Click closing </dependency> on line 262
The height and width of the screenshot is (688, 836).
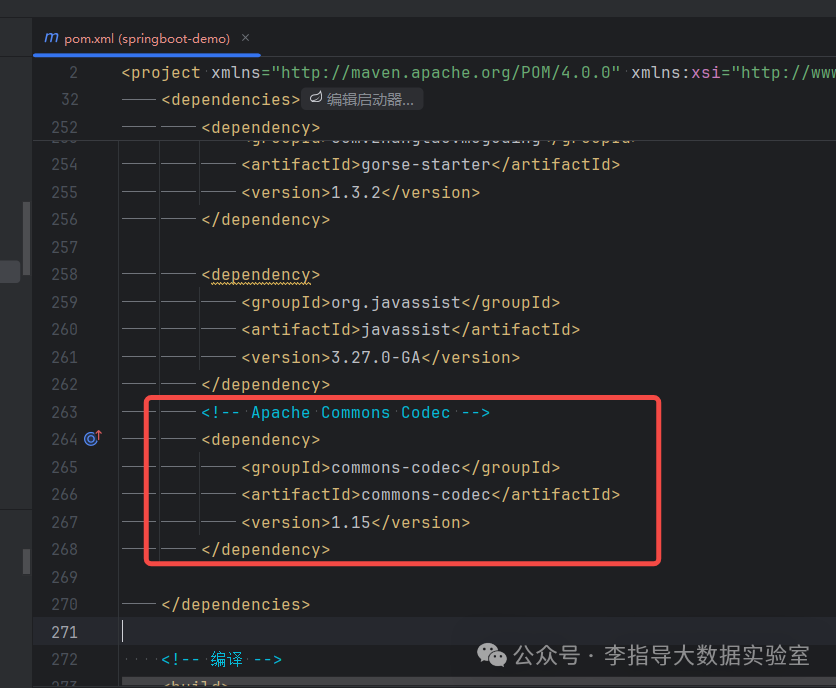[x=266, y=385]
